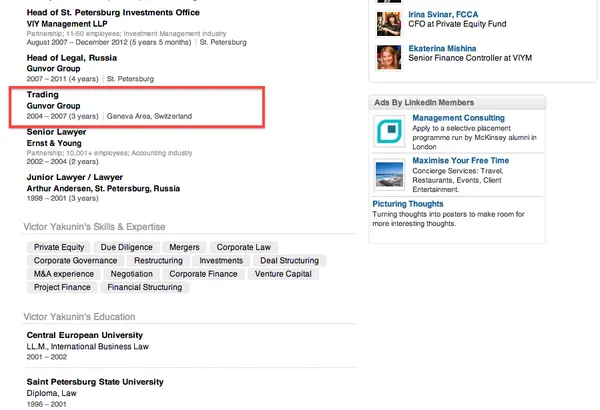Click Victor Yakunin's Education heading
The width and height of the screenshot is (600, 410).
click(x=79, y=317)
